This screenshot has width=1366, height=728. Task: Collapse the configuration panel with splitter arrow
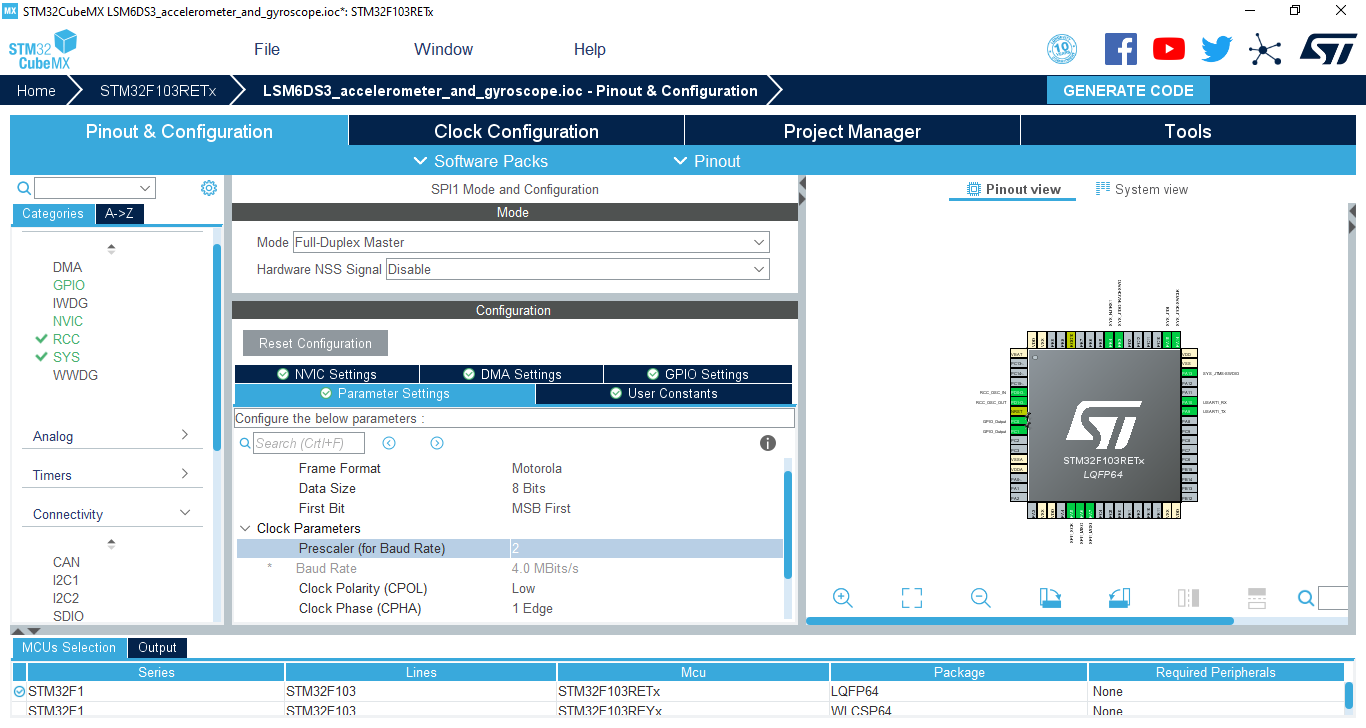(x=802, y=183)
